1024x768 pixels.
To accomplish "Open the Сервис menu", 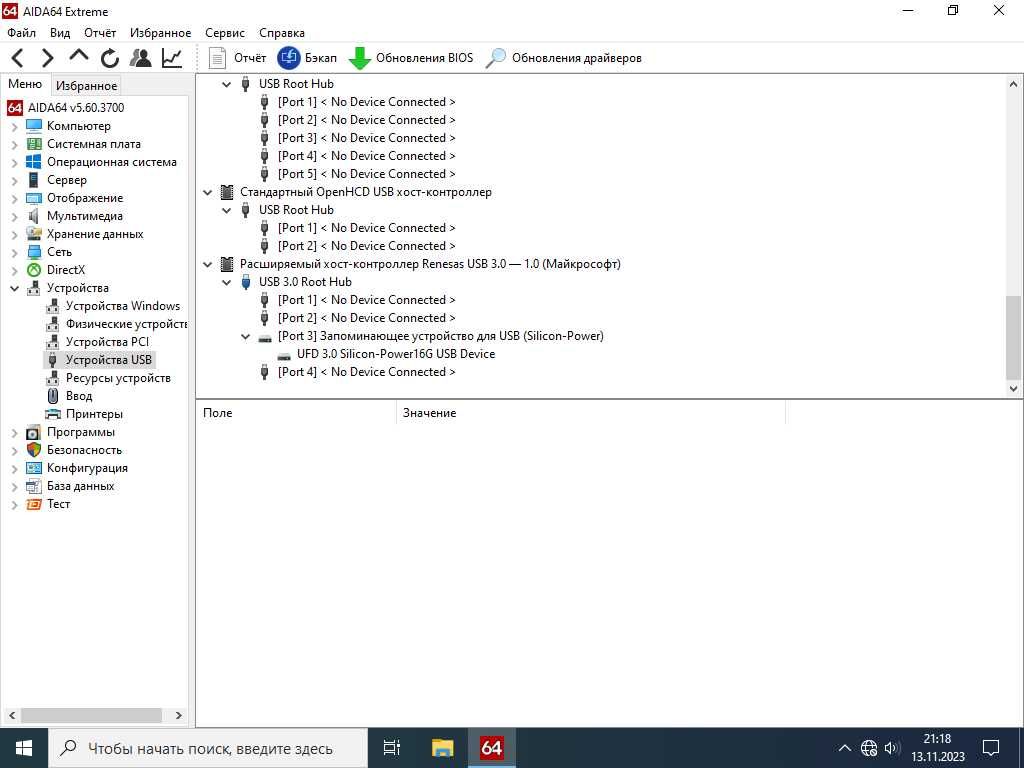I will [x=225, y=33].
